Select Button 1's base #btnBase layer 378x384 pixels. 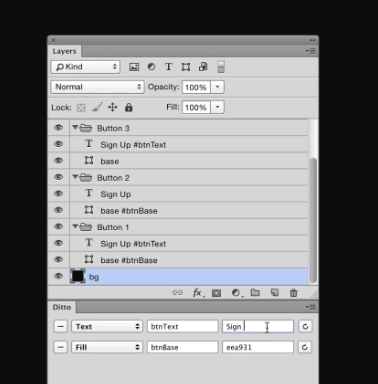pos(189,260)
